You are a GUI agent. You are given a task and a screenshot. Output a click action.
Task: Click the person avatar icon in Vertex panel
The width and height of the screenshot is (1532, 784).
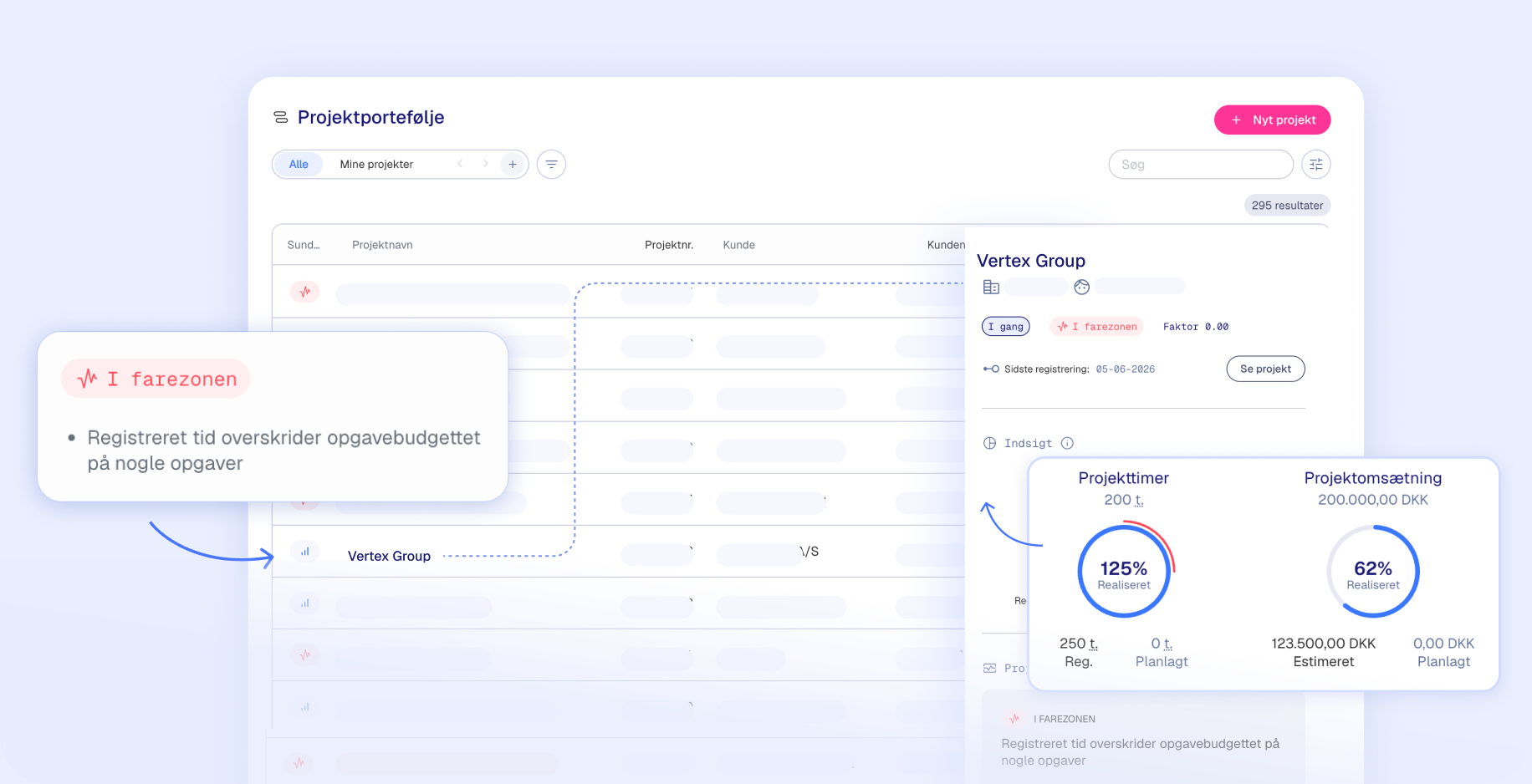(1082, 288)
